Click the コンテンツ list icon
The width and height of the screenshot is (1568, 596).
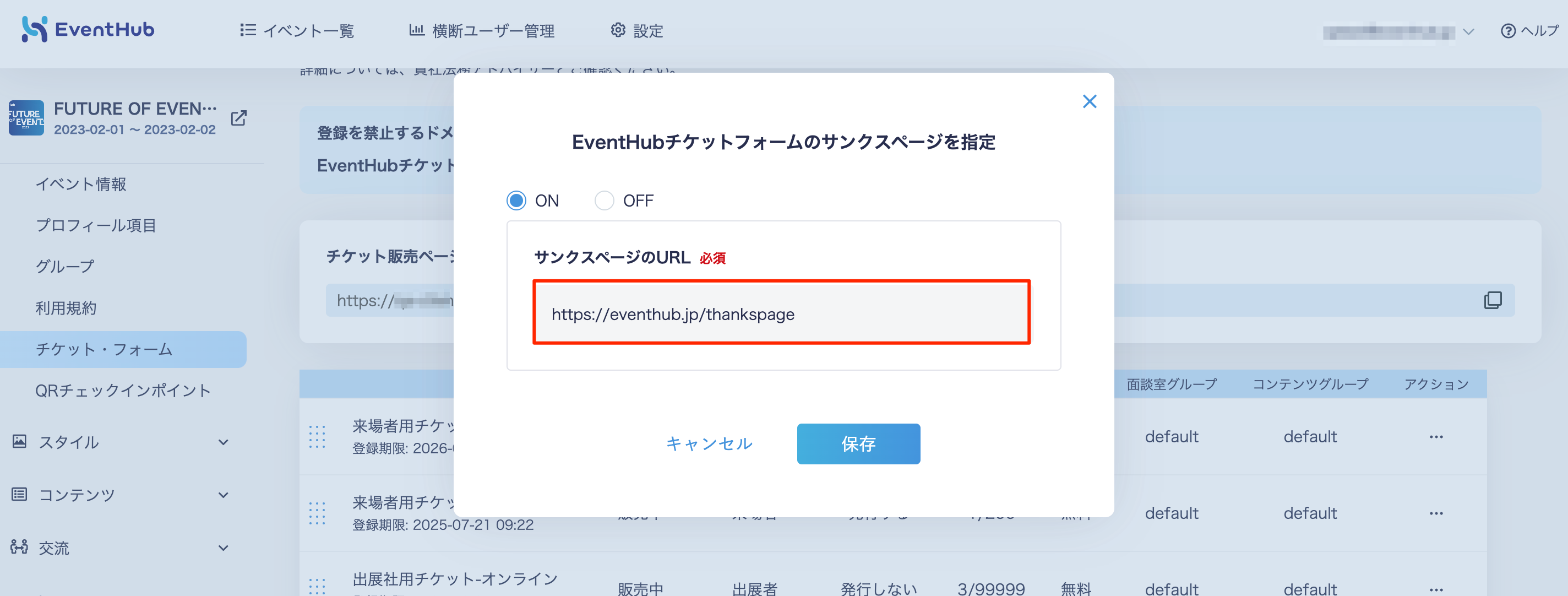click(x=19, y=494)
